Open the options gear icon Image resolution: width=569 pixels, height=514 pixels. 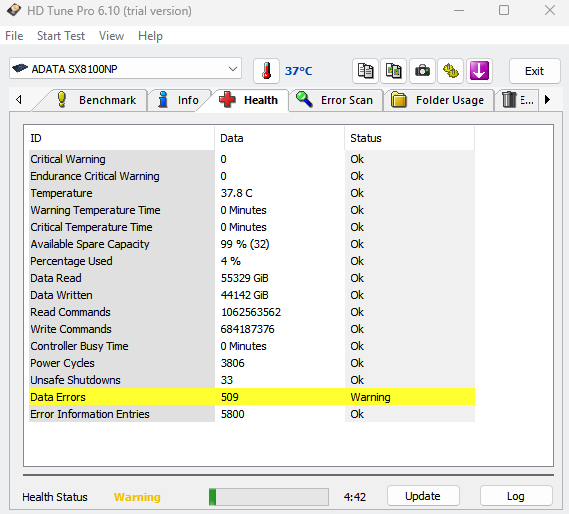(451, 71)
